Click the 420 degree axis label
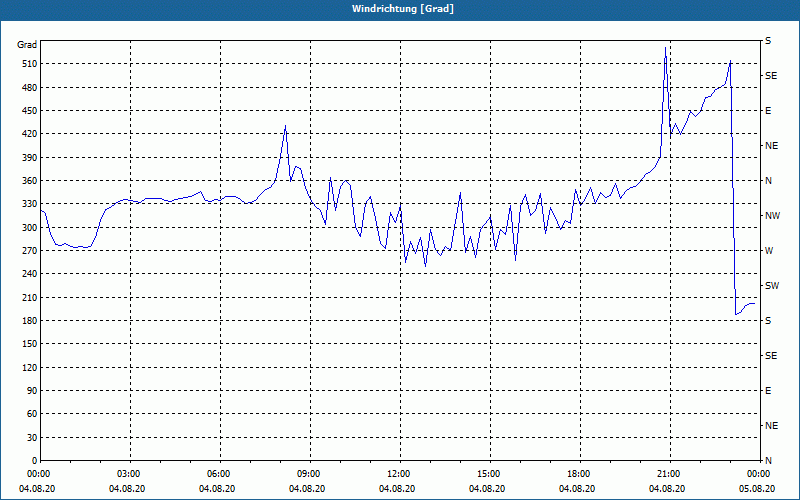Viewport: 800px width, 500px height. point(29,134)
